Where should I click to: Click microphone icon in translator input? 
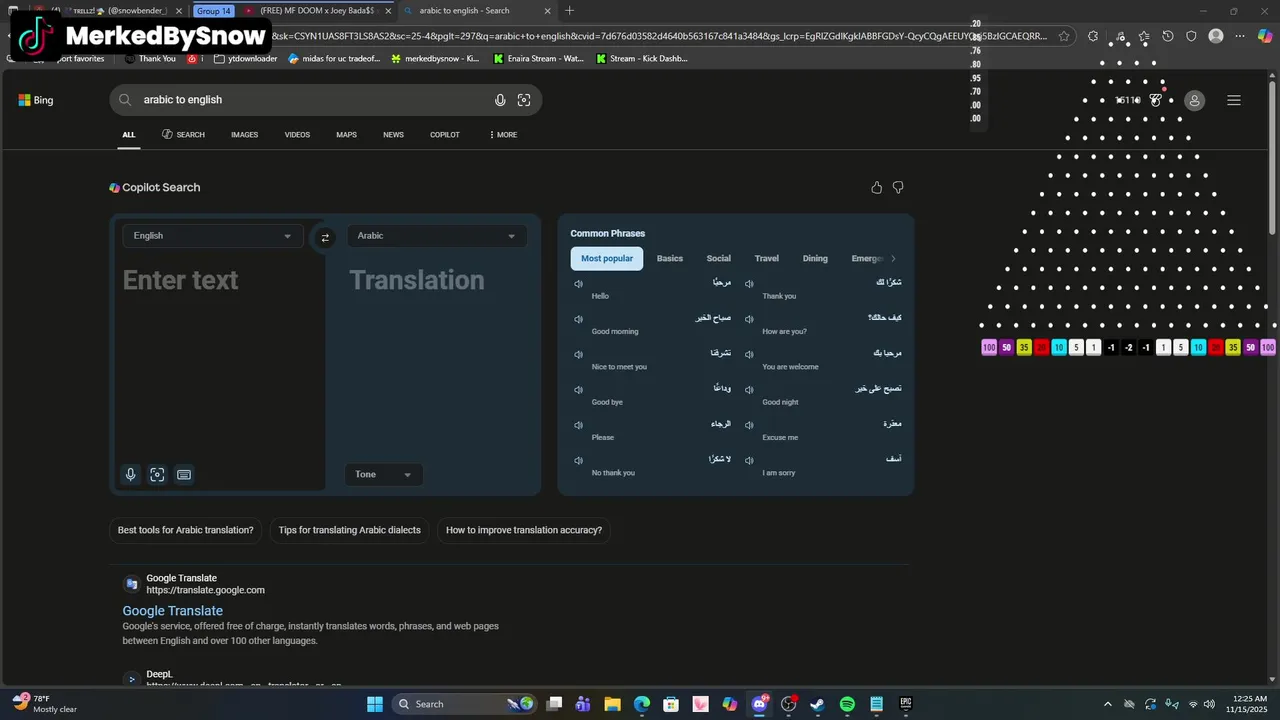(130, 475)
